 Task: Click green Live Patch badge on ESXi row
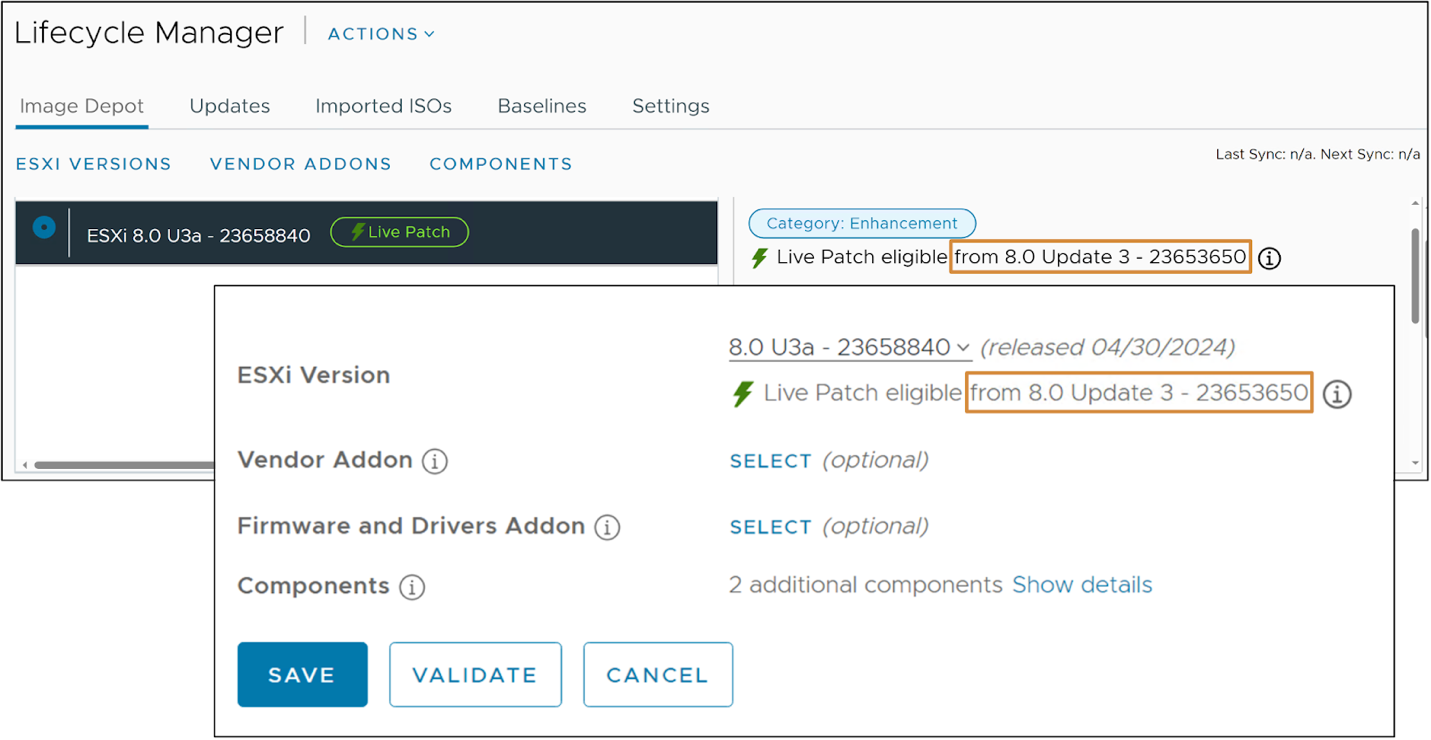pos(400,232)
